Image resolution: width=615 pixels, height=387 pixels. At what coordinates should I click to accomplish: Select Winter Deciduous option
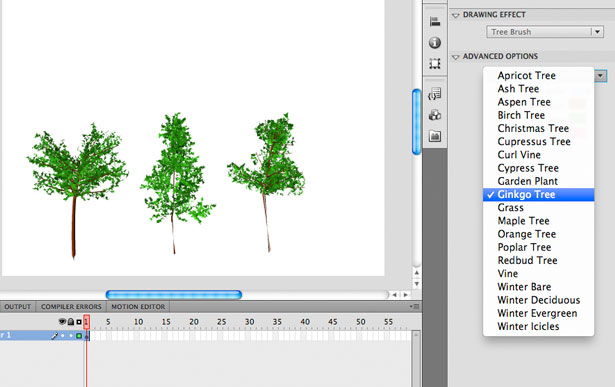click(539, 300)
